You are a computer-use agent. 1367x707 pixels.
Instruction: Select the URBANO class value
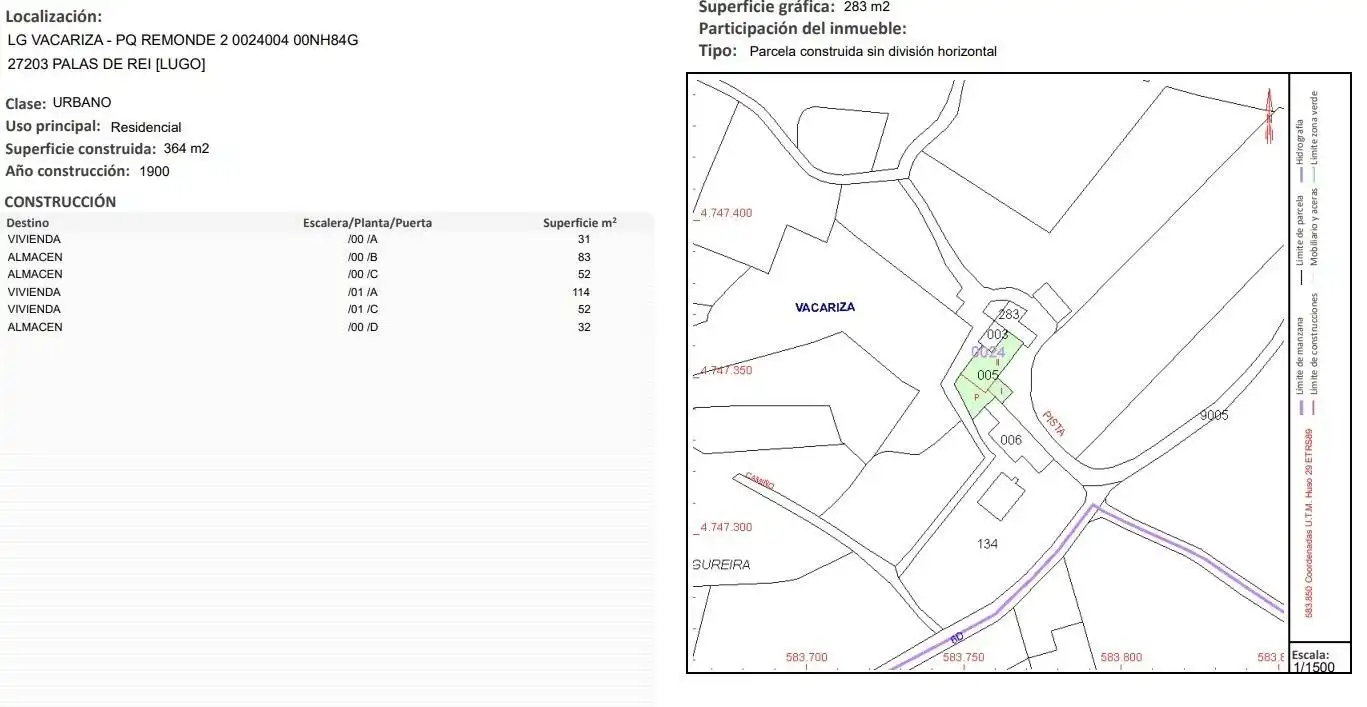(x=82, y=102)
